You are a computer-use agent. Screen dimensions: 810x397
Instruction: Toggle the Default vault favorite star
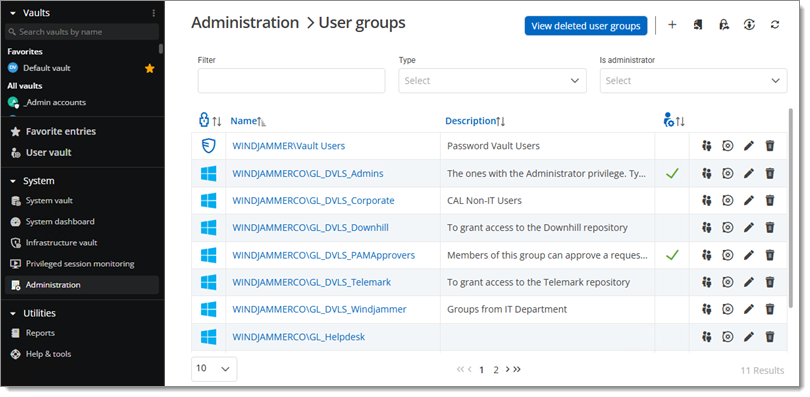(149, 68)
